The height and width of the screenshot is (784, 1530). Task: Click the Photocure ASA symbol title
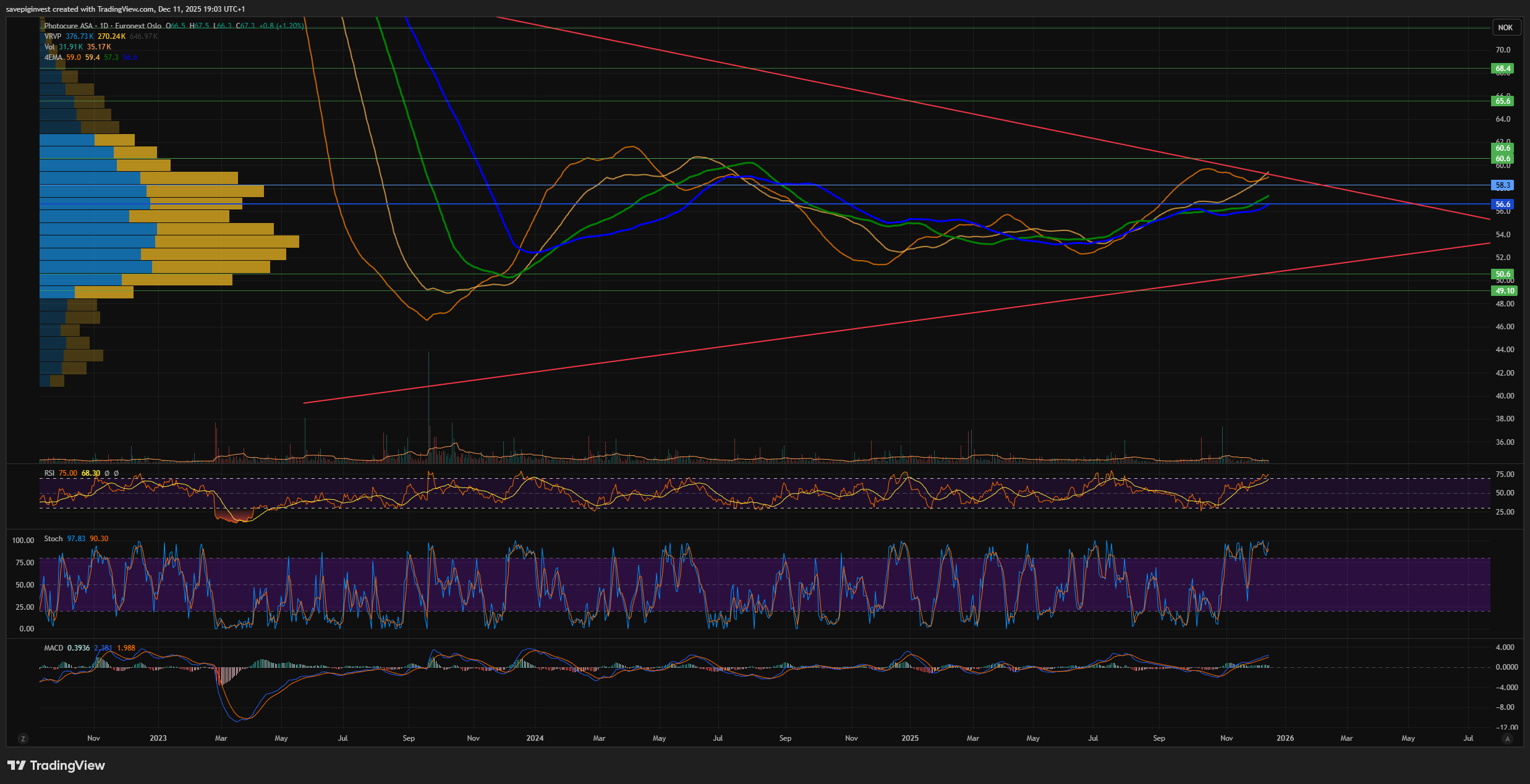coord(69,26)
